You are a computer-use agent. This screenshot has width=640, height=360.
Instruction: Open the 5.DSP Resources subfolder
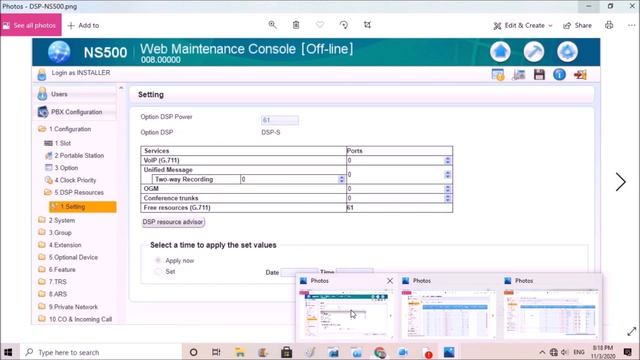73,192
